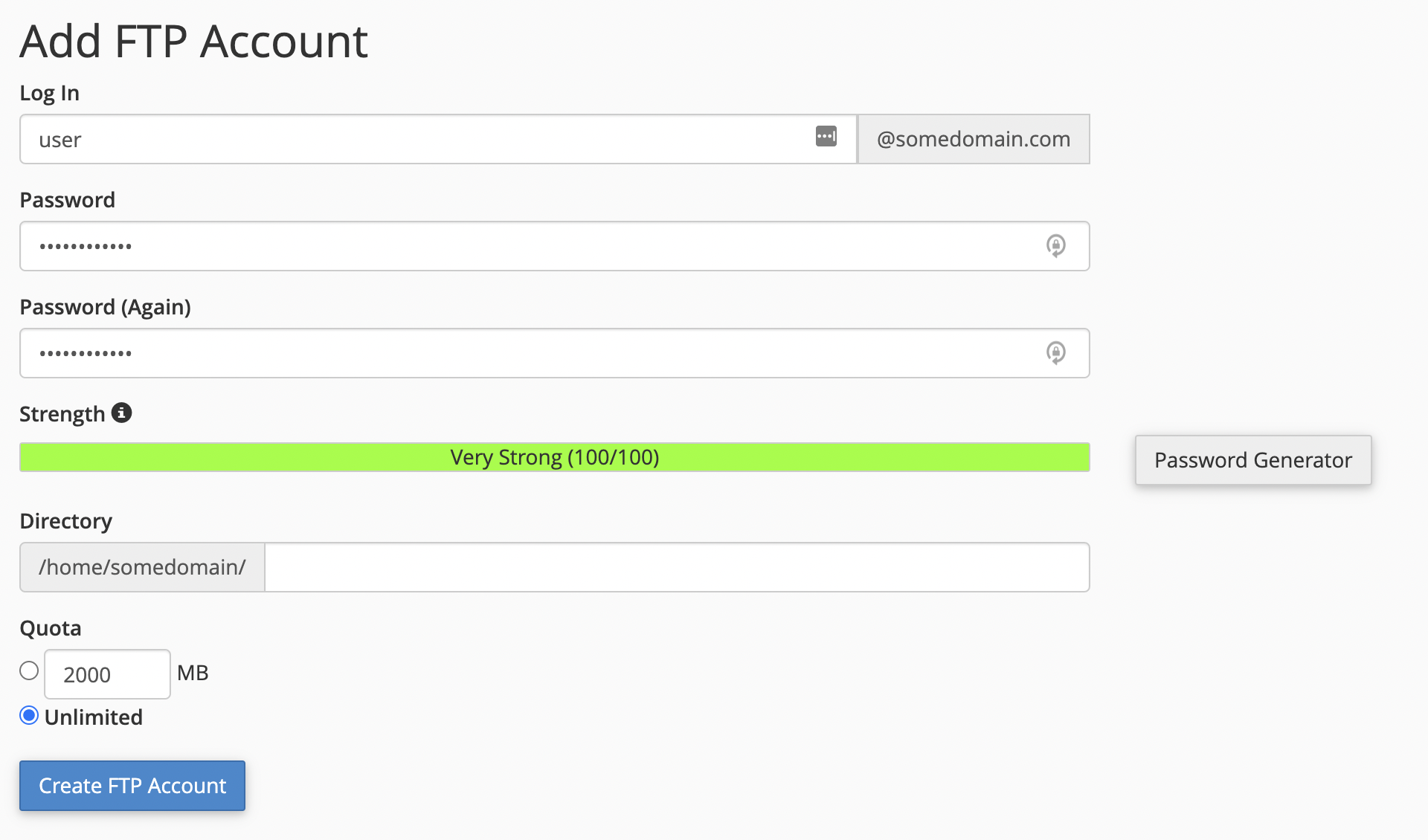The width and height of the screenshot is (1428, 840).
Task: Select the Unlimited quota radio button
Action: (29, 716)
